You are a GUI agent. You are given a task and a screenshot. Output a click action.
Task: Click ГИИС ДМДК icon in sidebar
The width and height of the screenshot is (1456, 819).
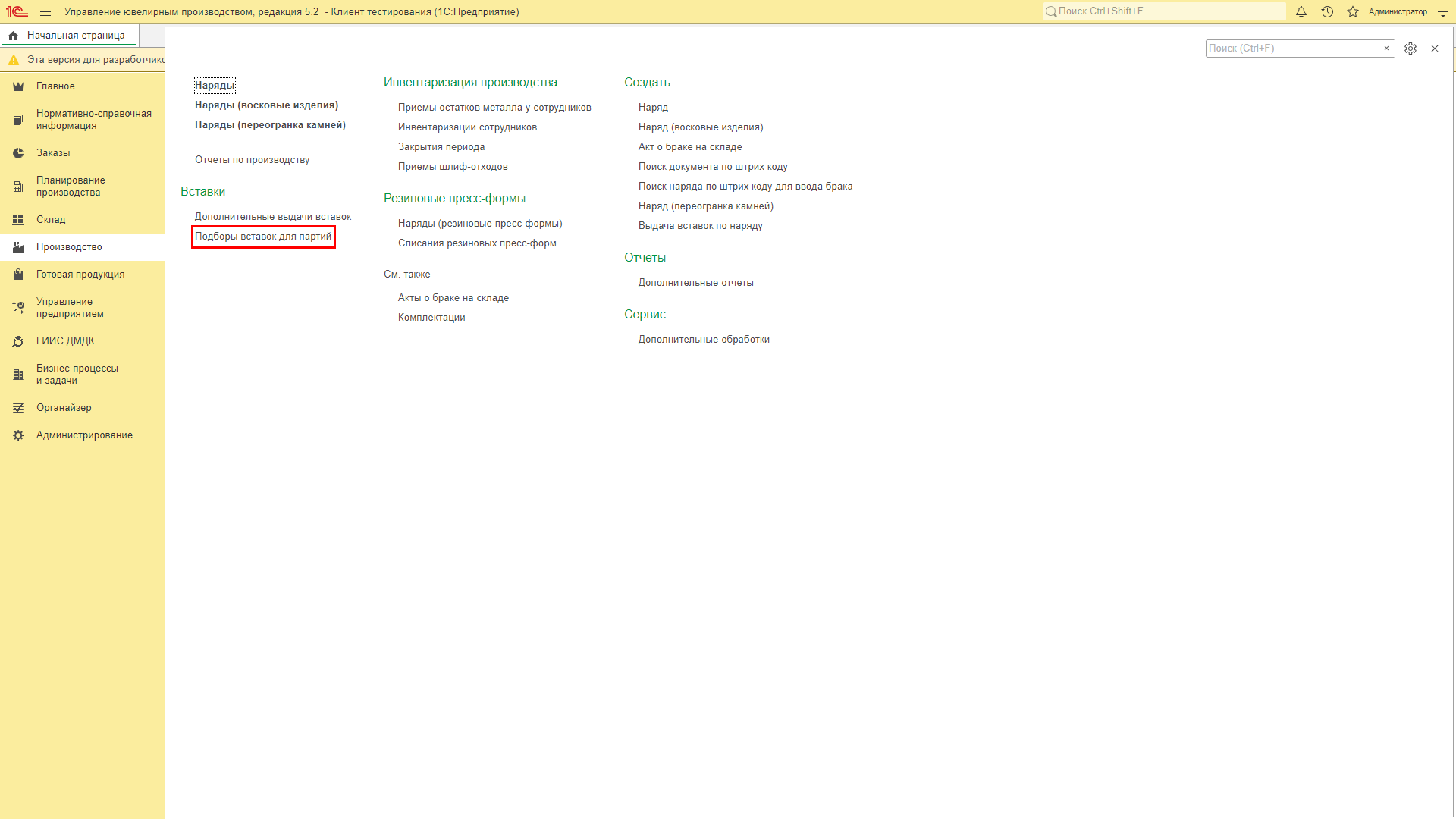point(18,341)
